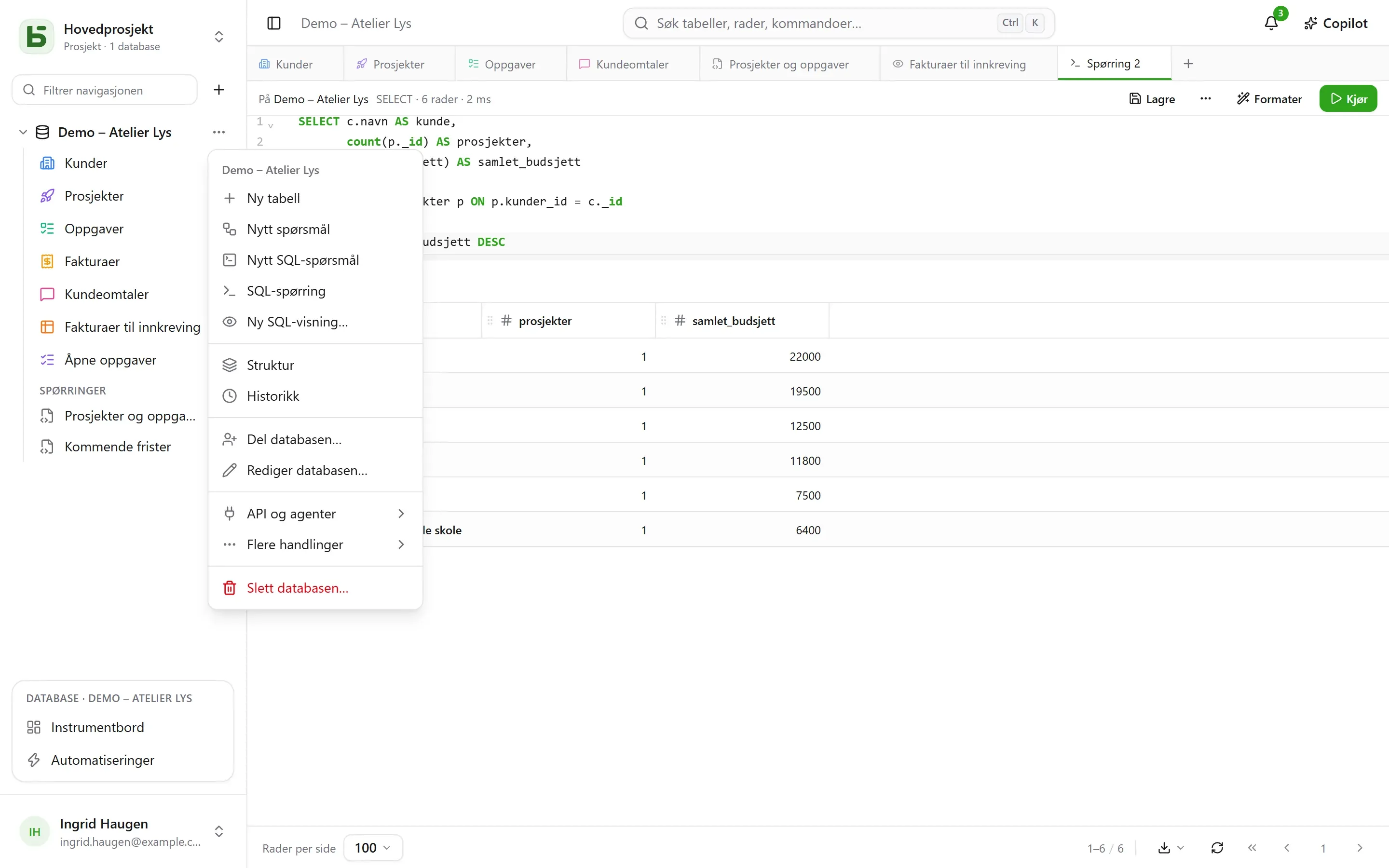
Task: Open export options dropdown chevron
Action: 1181,847
